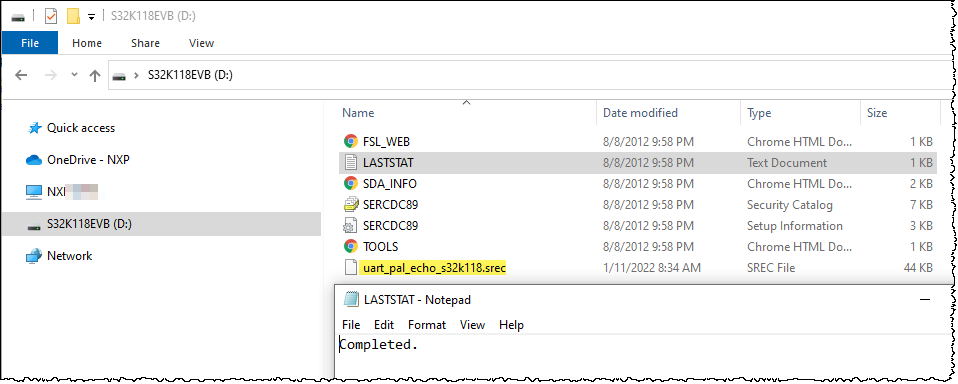
Task: Click the TOOLS Chrome HTML icon
Action: (x=350, y=247)
